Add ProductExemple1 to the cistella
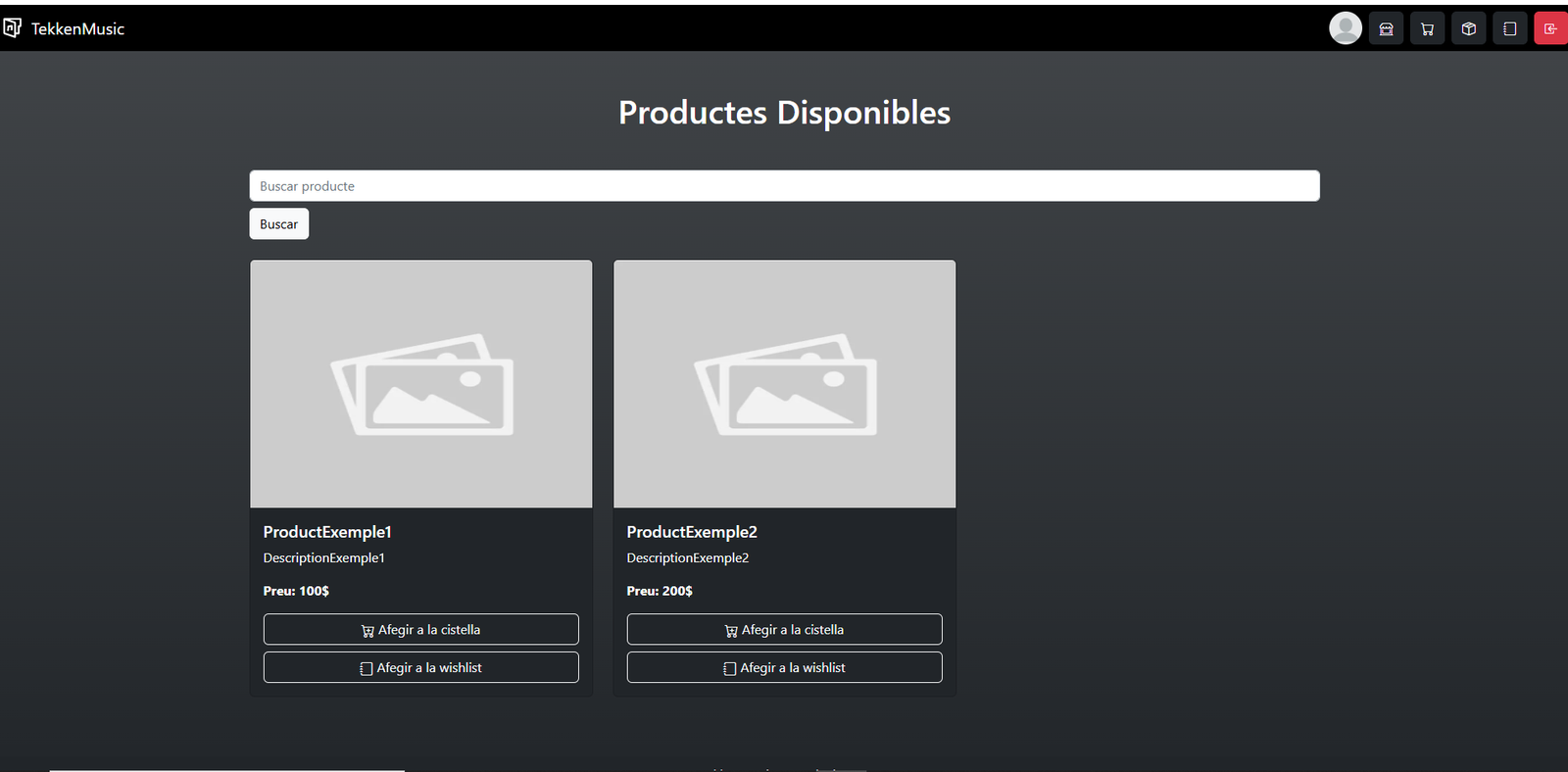 421,630
